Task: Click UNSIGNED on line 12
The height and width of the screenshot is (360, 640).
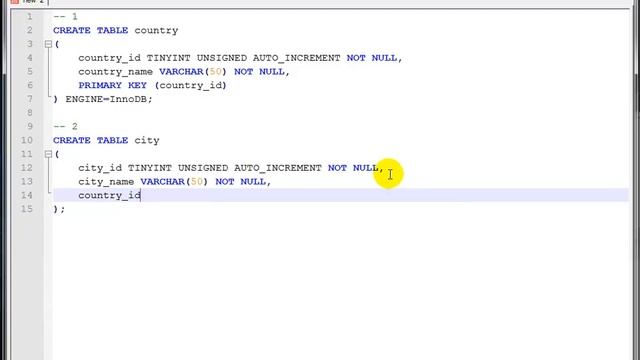Action: click(203, 168)
